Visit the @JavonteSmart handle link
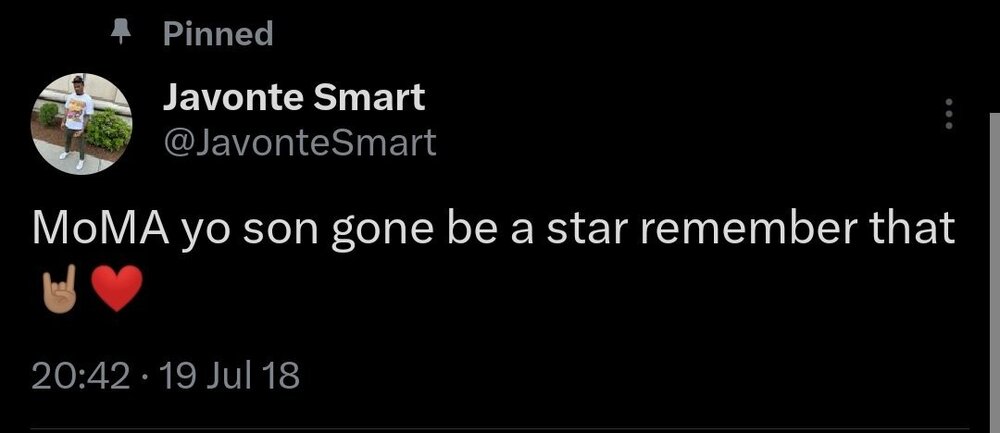This screenshot has width=1000, height=433. (x=299, y=143)
